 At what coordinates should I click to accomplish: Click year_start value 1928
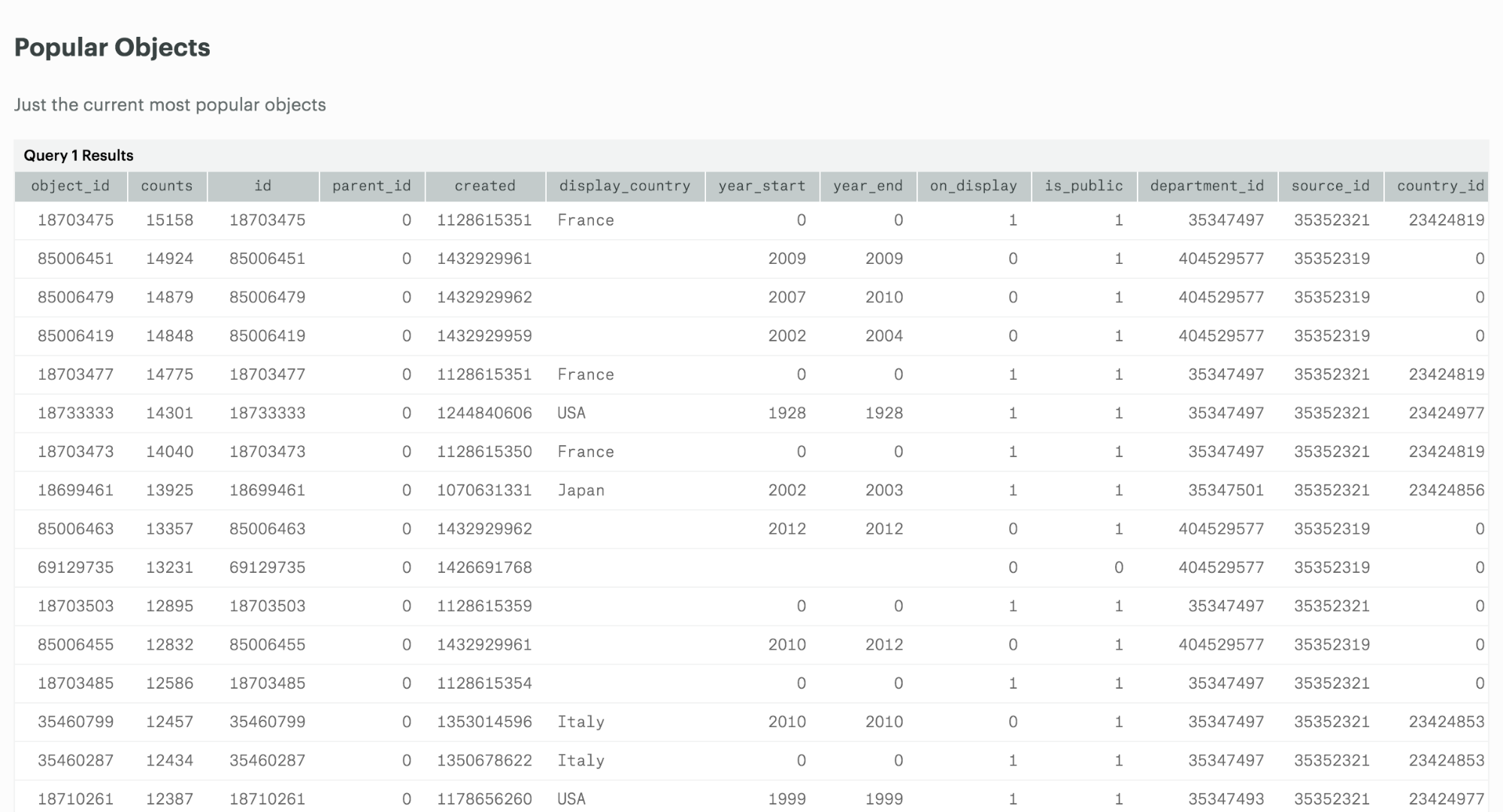pyautogui.click(x=787, y=413)
